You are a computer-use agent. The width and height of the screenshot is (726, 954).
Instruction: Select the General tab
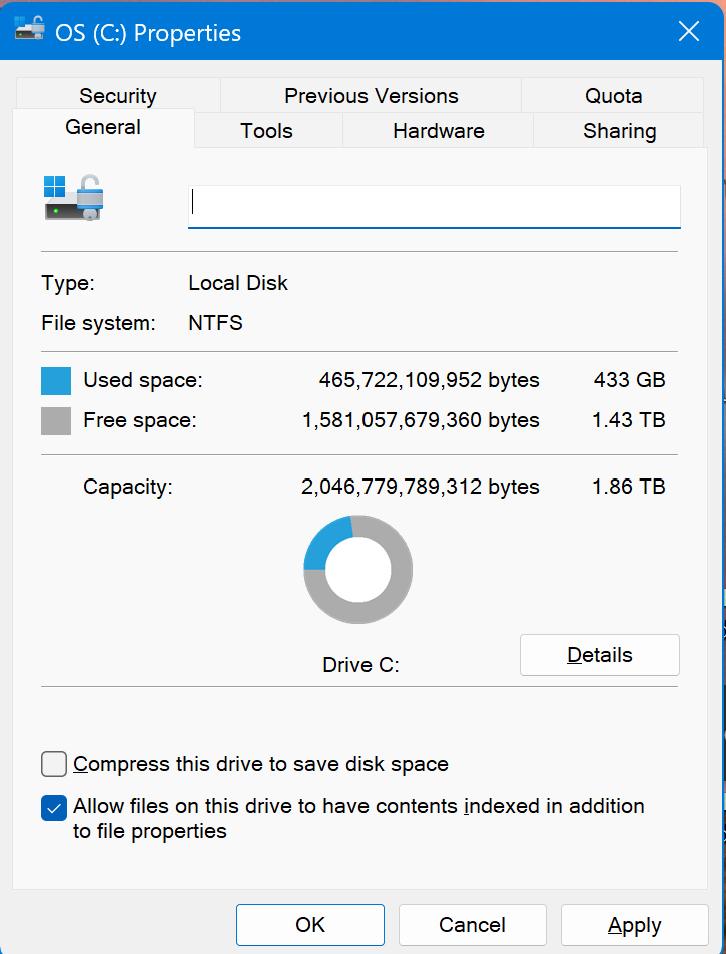(x=103, y=127)
